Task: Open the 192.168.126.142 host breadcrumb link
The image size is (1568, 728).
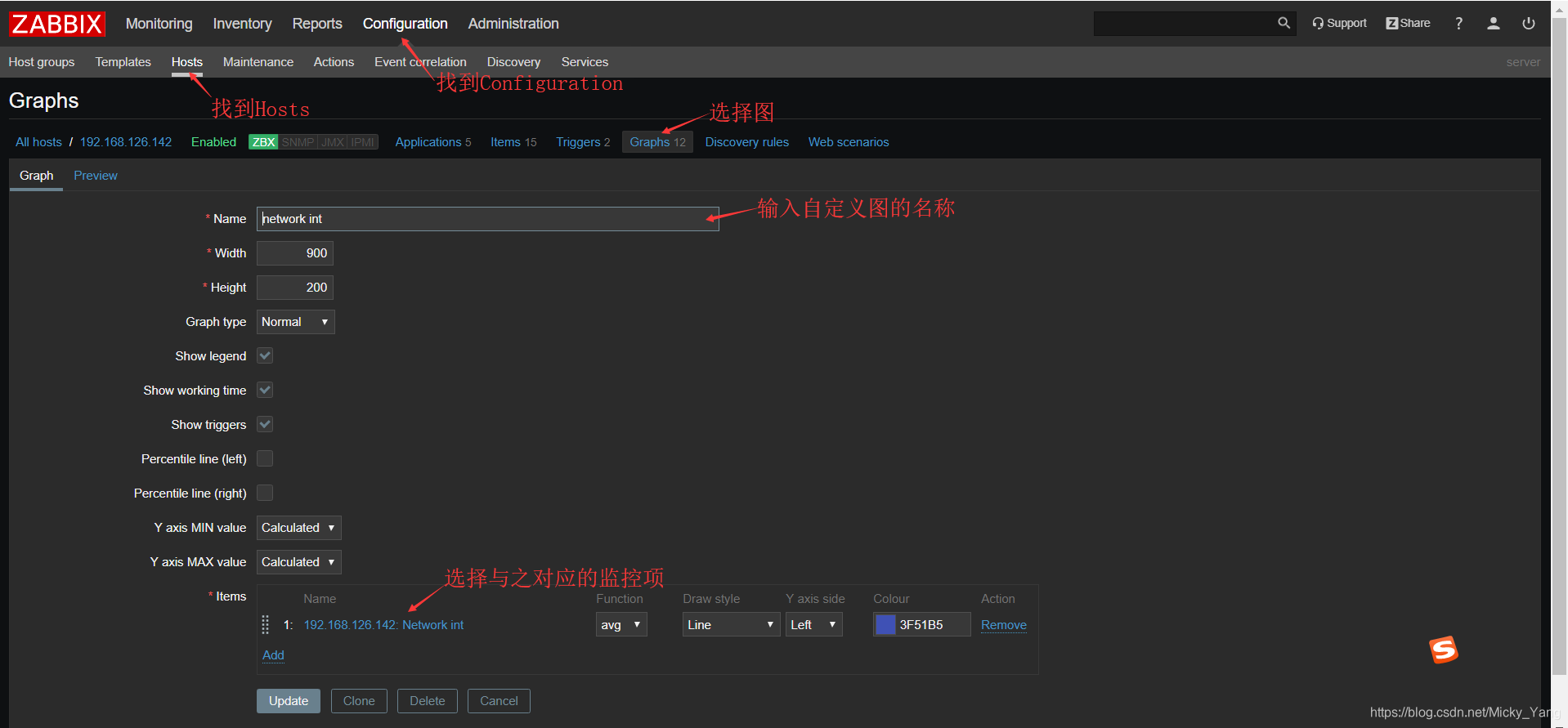Action: 126,142
